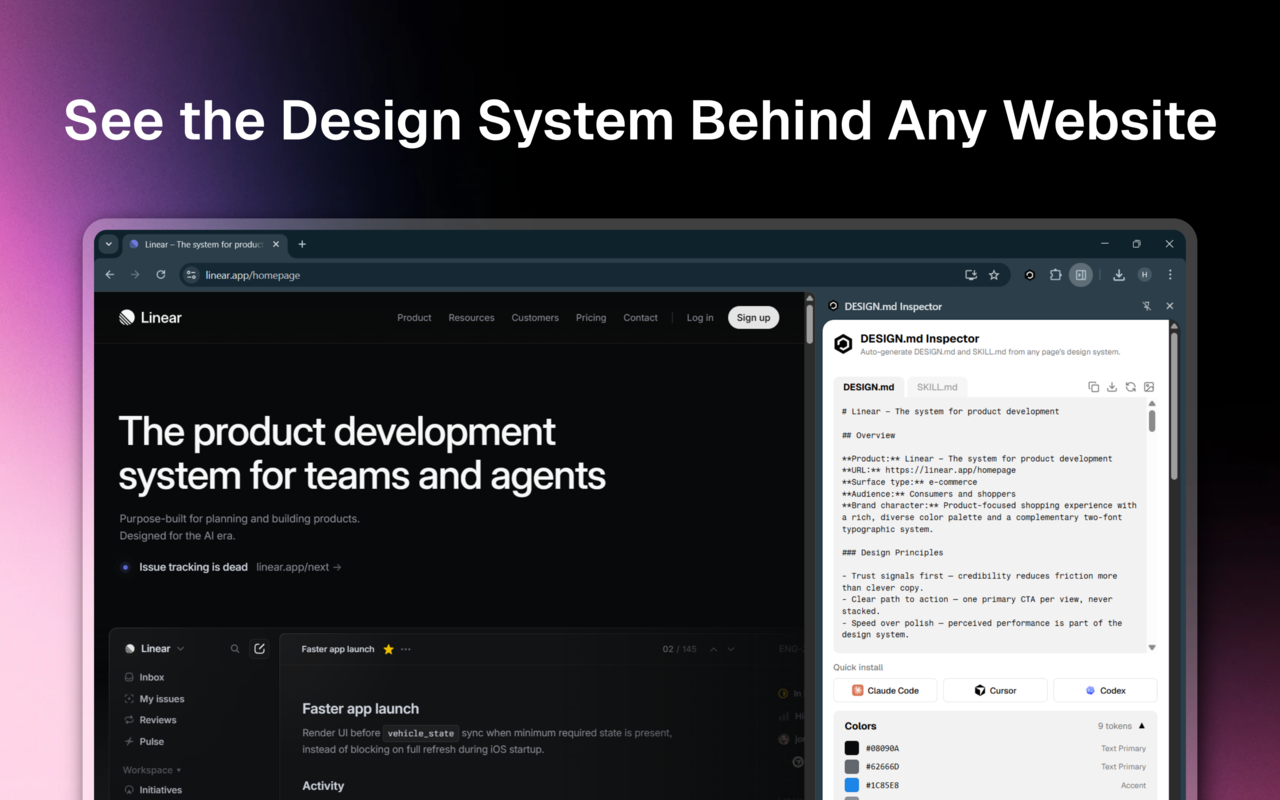Click the regenerate refresh icon in Inspector
1280x800 pixels.
click(x=1130, y=387)
